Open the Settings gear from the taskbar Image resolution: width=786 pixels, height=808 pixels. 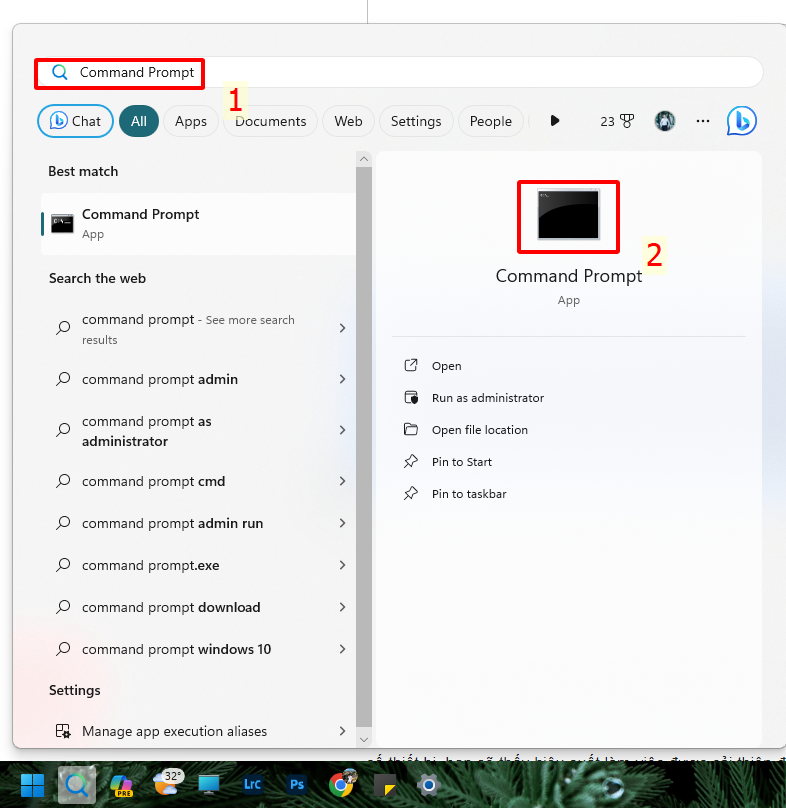tap(429, 785)
